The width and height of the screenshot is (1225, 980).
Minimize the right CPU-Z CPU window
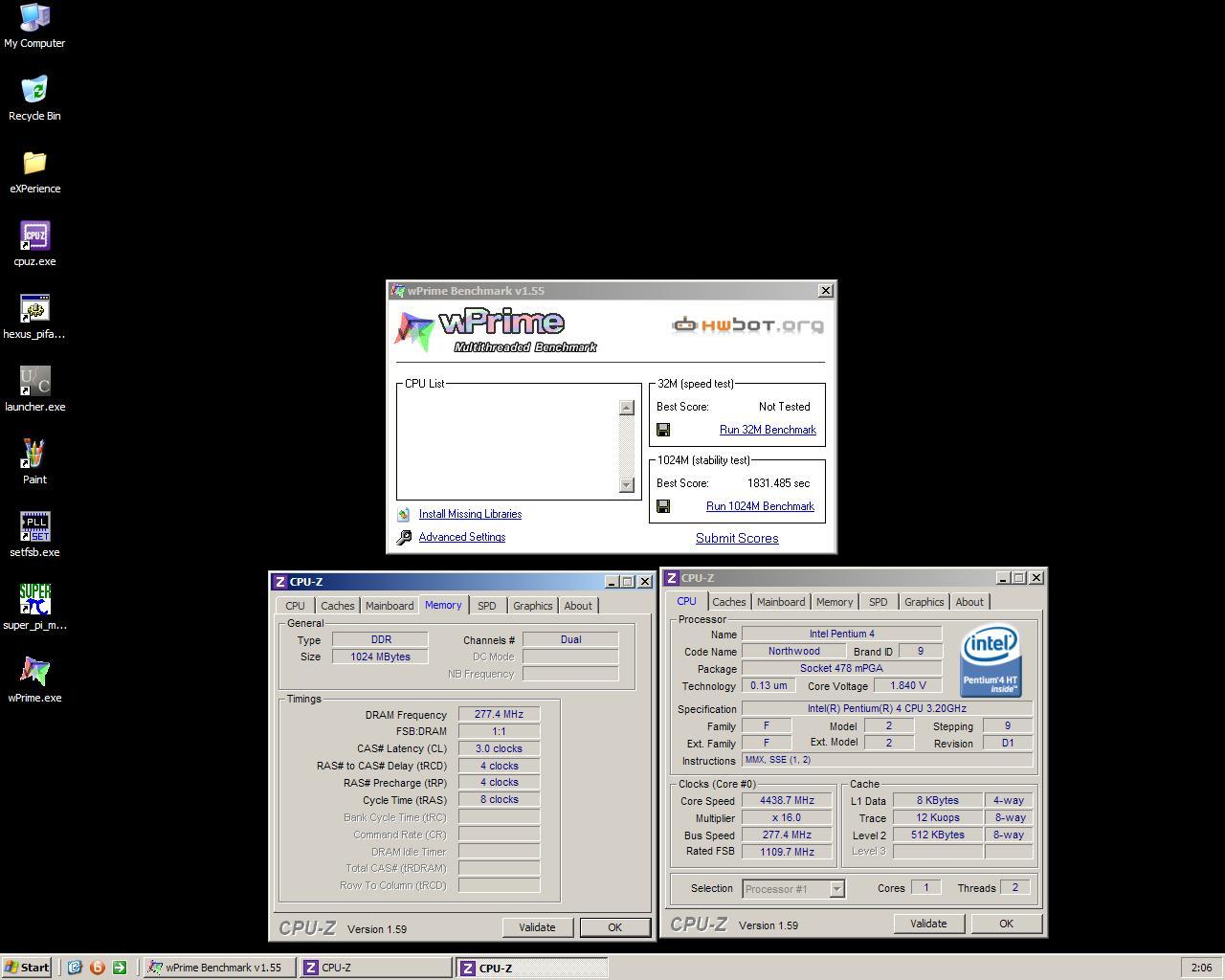coord(1003,578)
